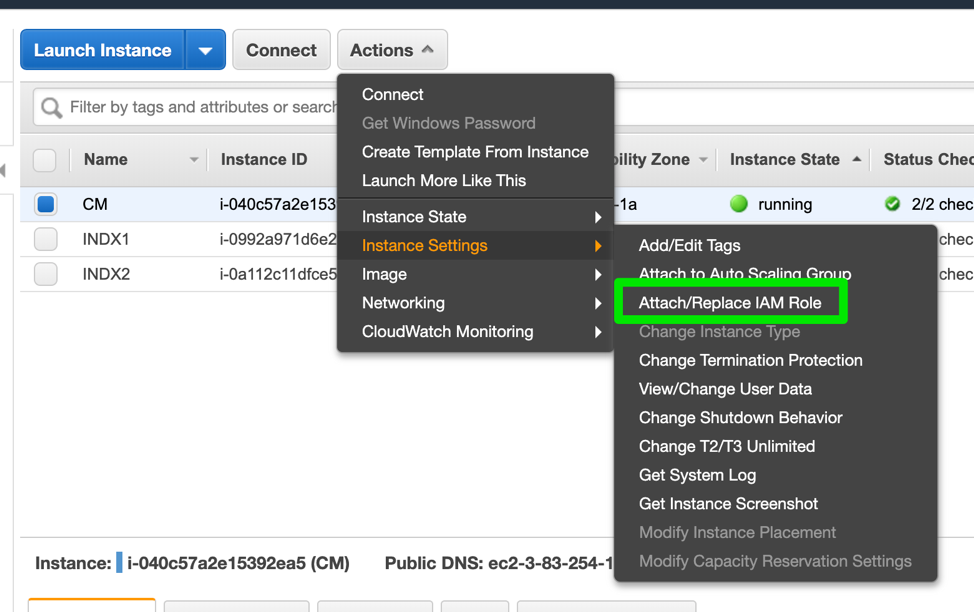Viewport: 974px width, 612px height.
Task: Click the Launch Instance button
Action: 101,49
